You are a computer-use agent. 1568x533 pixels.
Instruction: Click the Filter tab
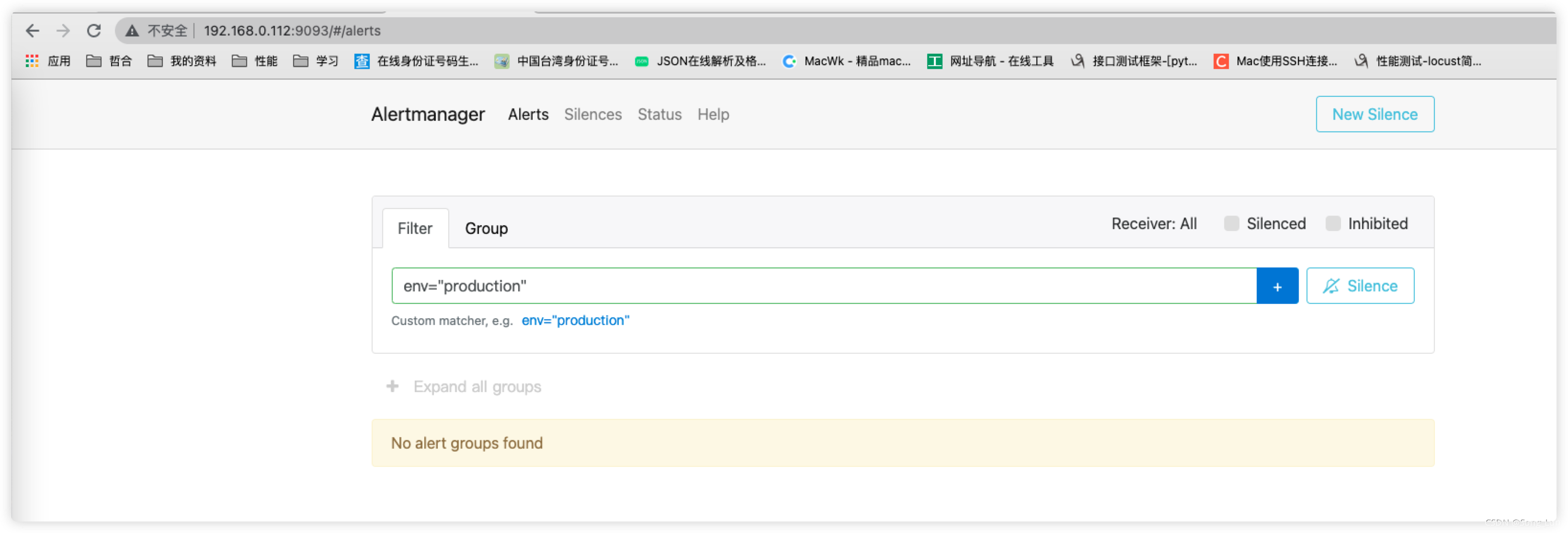point(413,227)
